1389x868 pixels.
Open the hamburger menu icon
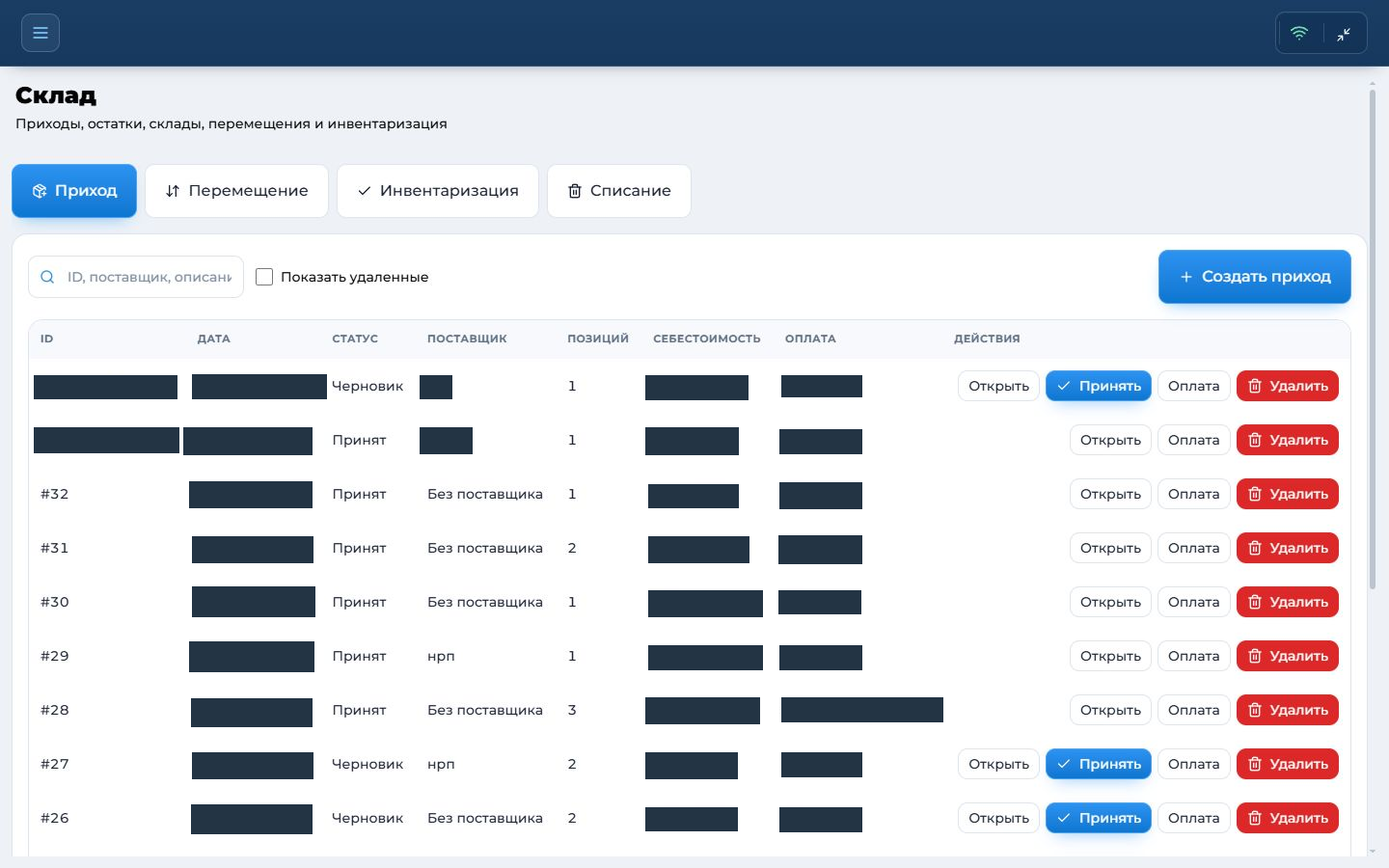(41, 33)
